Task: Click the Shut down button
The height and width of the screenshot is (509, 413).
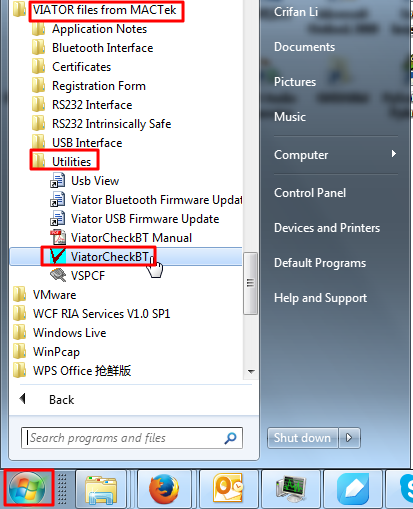Action: point(302,437)
